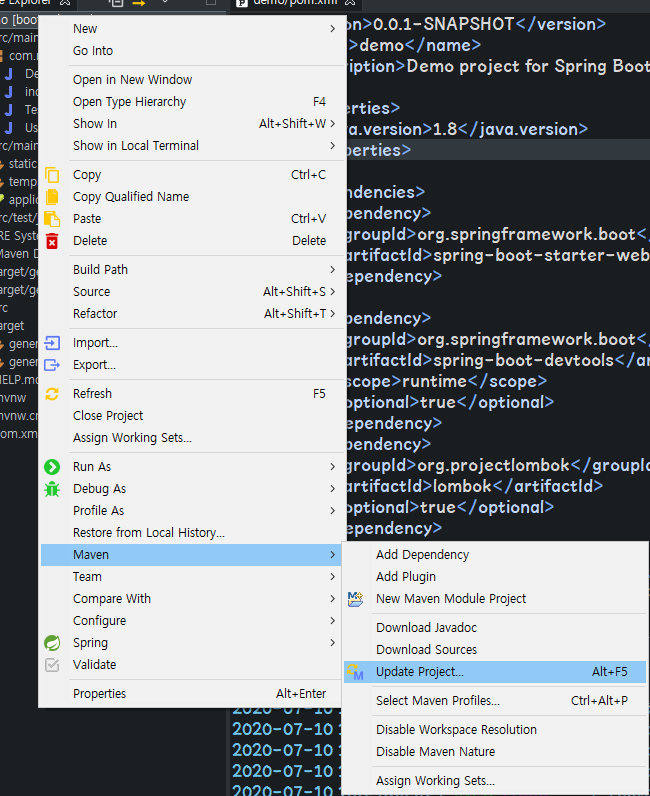Image resolution: width=650 pixels, height=796 pixels.
Task: Select Go Into from context menu
Action: [x=191, y=51]
